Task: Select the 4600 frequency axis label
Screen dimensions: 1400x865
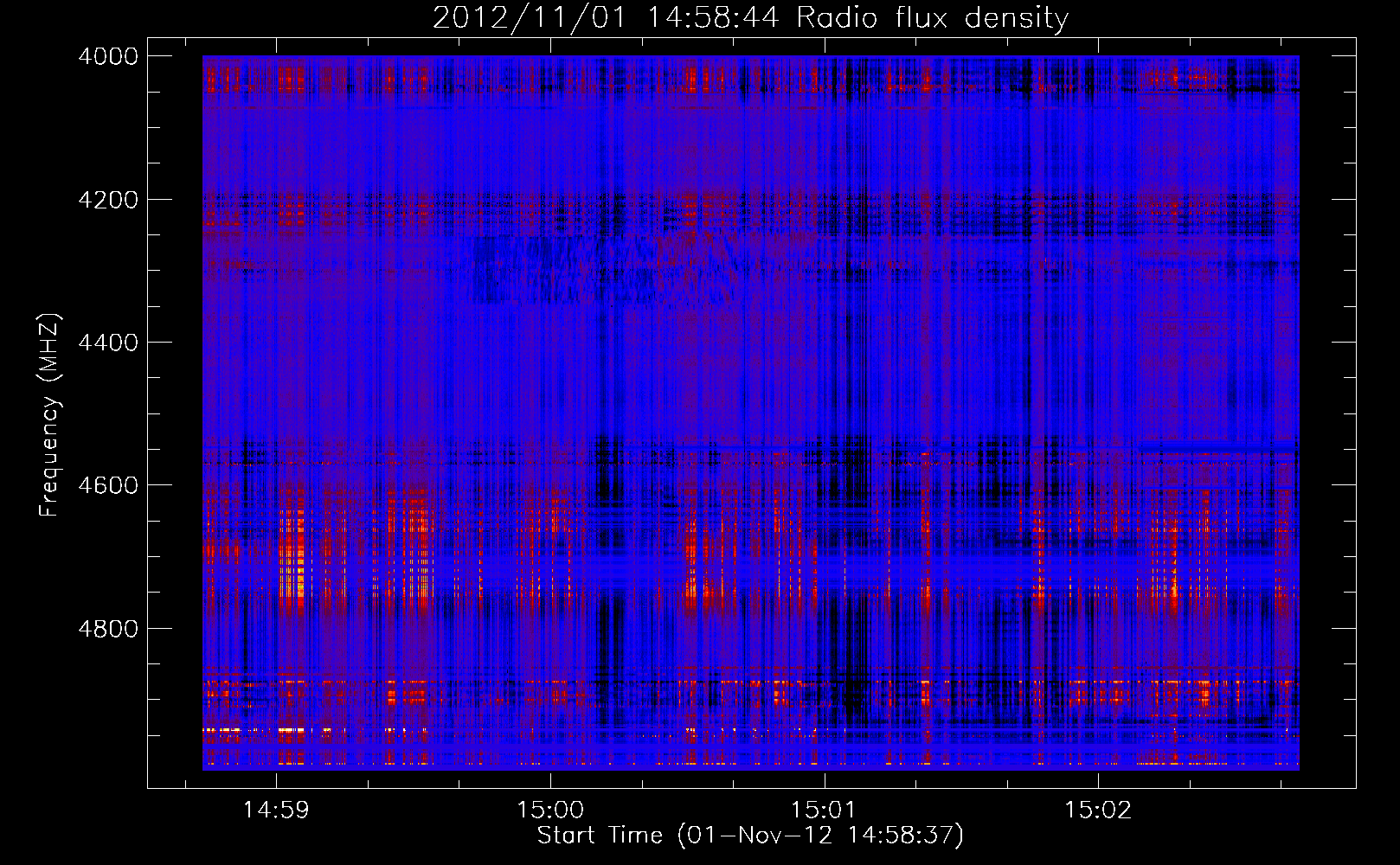Action: 108,485
